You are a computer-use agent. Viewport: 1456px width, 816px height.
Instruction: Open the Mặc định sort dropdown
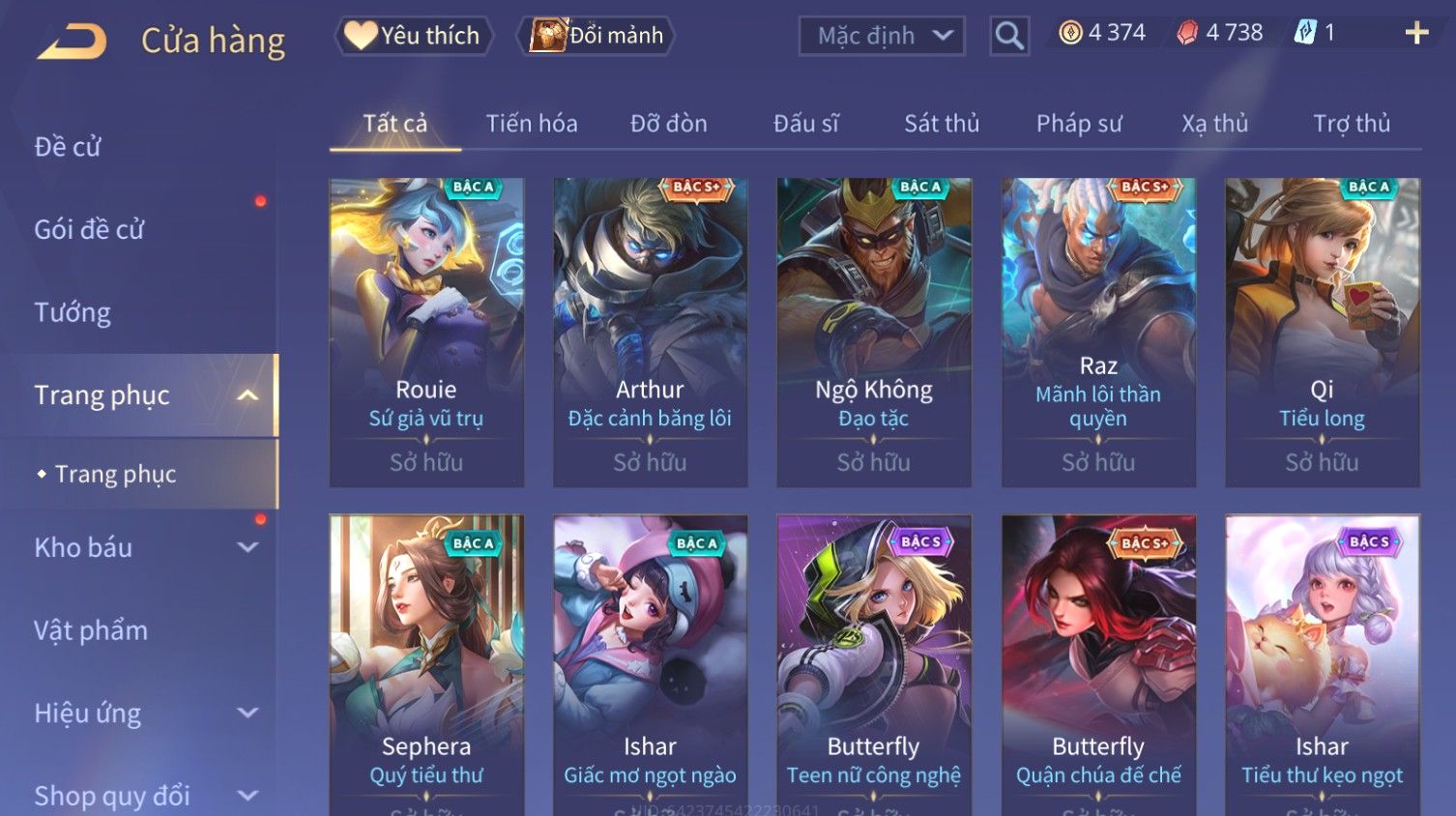882,36
